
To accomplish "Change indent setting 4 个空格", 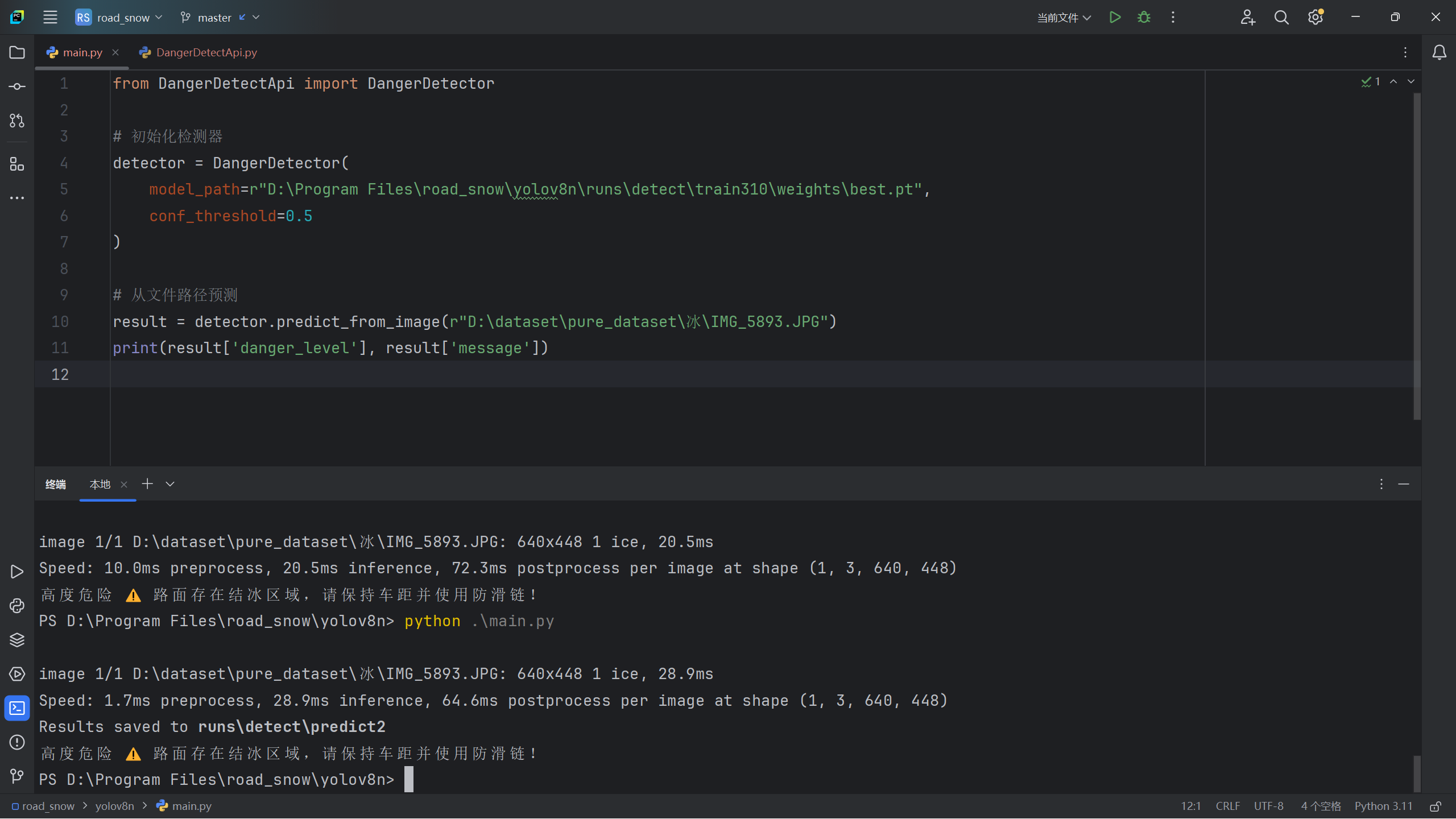I will coord(1321,806).
